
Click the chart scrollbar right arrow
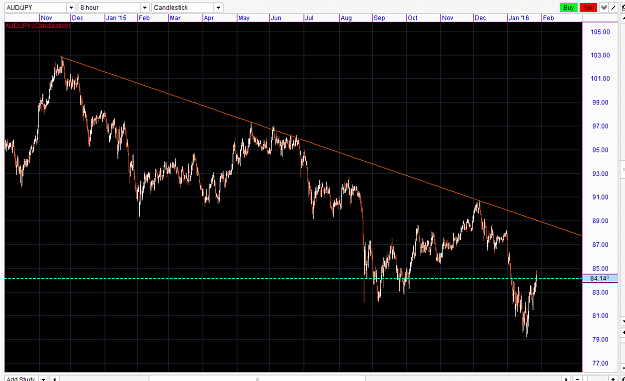tap(566, 378)
